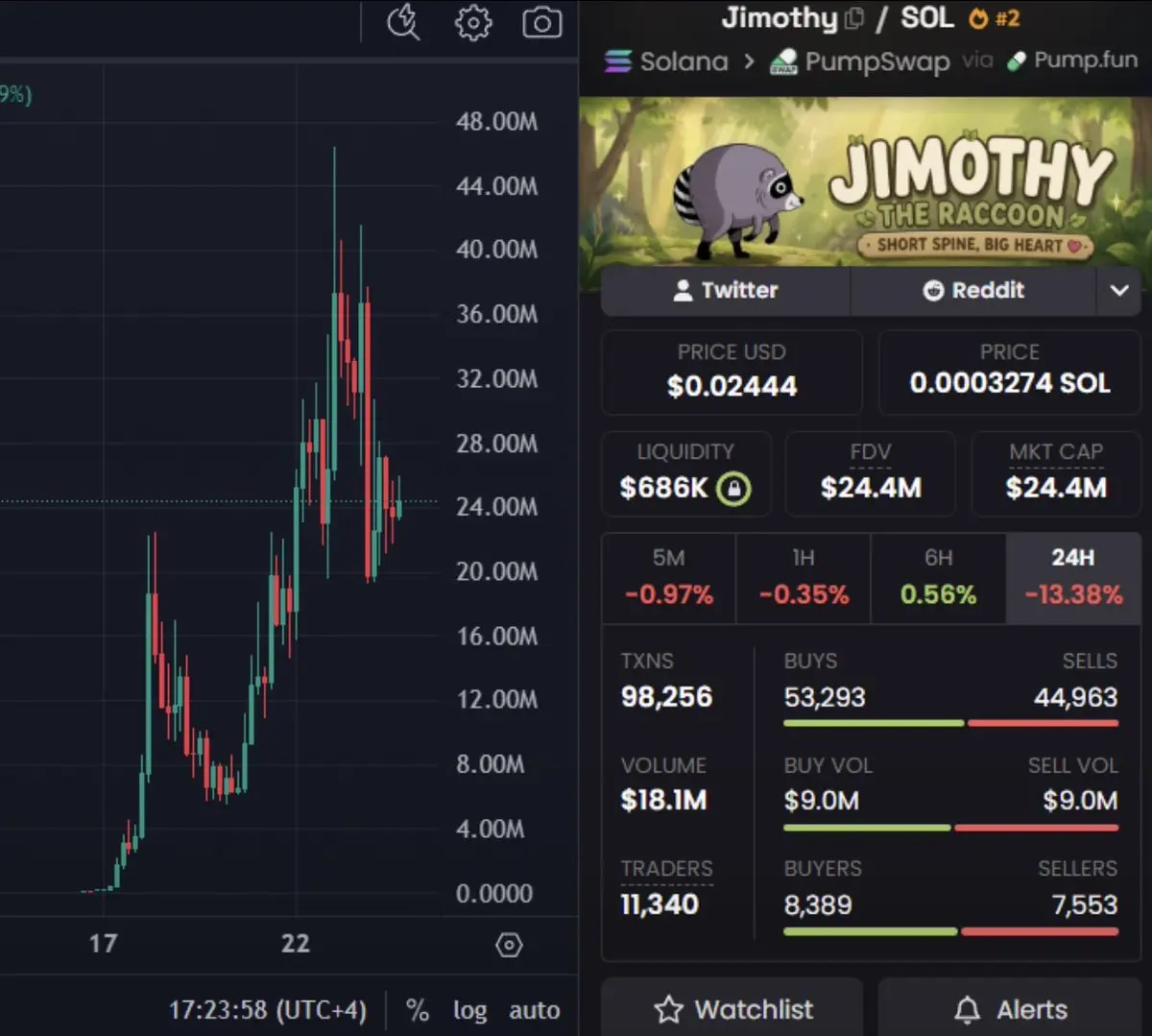This screenshot has width=1152, height=1036.
Task: Click the Pump.fun label link
Action: click(x=1086, y=60)
